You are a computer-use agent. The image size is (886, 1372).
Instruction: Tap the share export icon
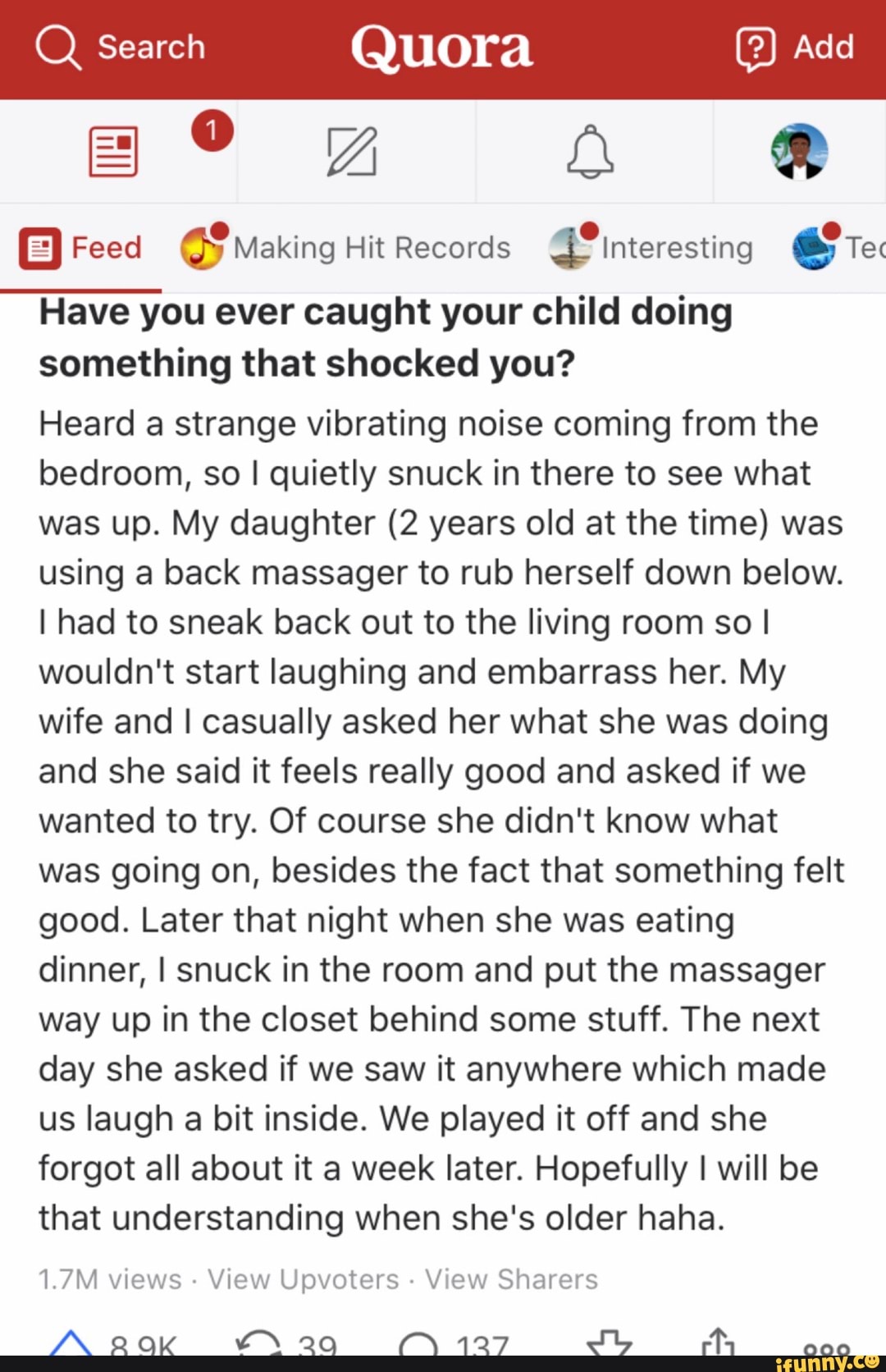pos(717,1342)
